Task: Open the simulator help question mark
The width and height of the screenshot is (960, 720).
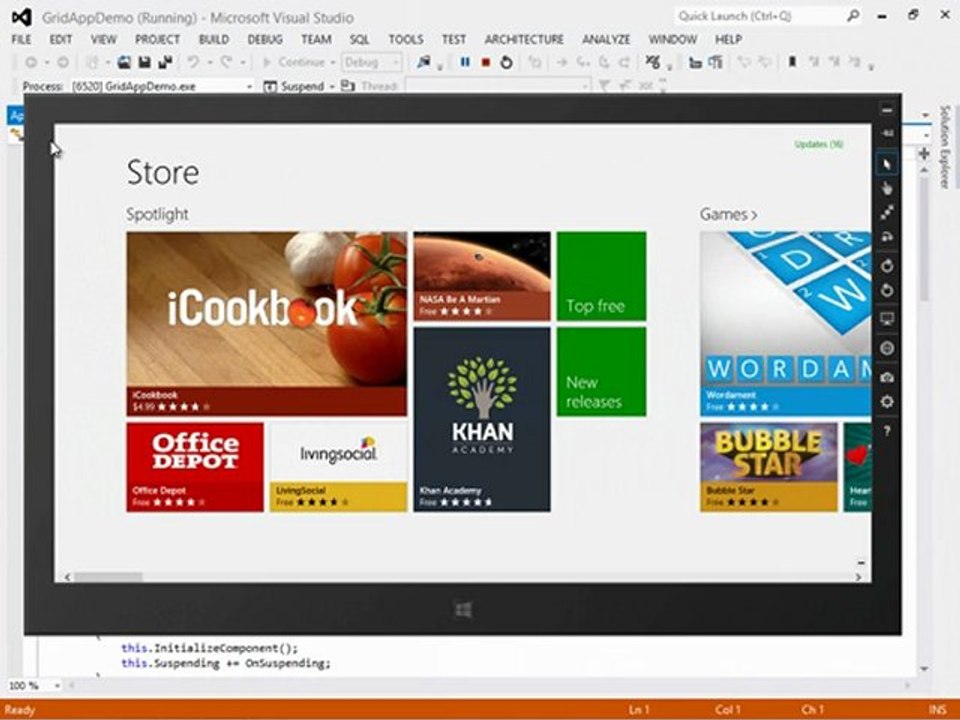Action: [x=887, y=431]
